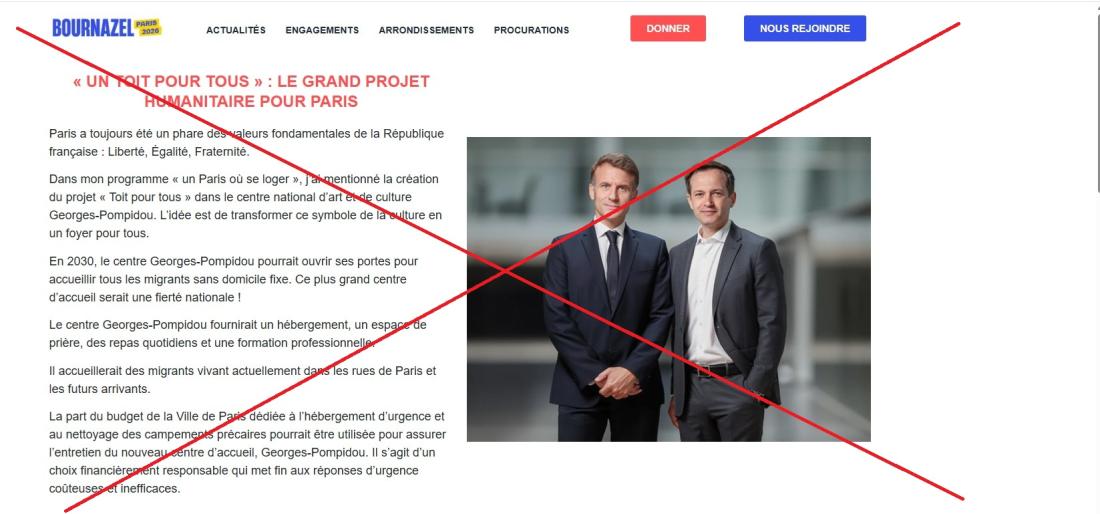Image resolution: width=1100 pixels, height=514 pixels.
Task: Click the Bournazel logo
Action: point(107,28)
